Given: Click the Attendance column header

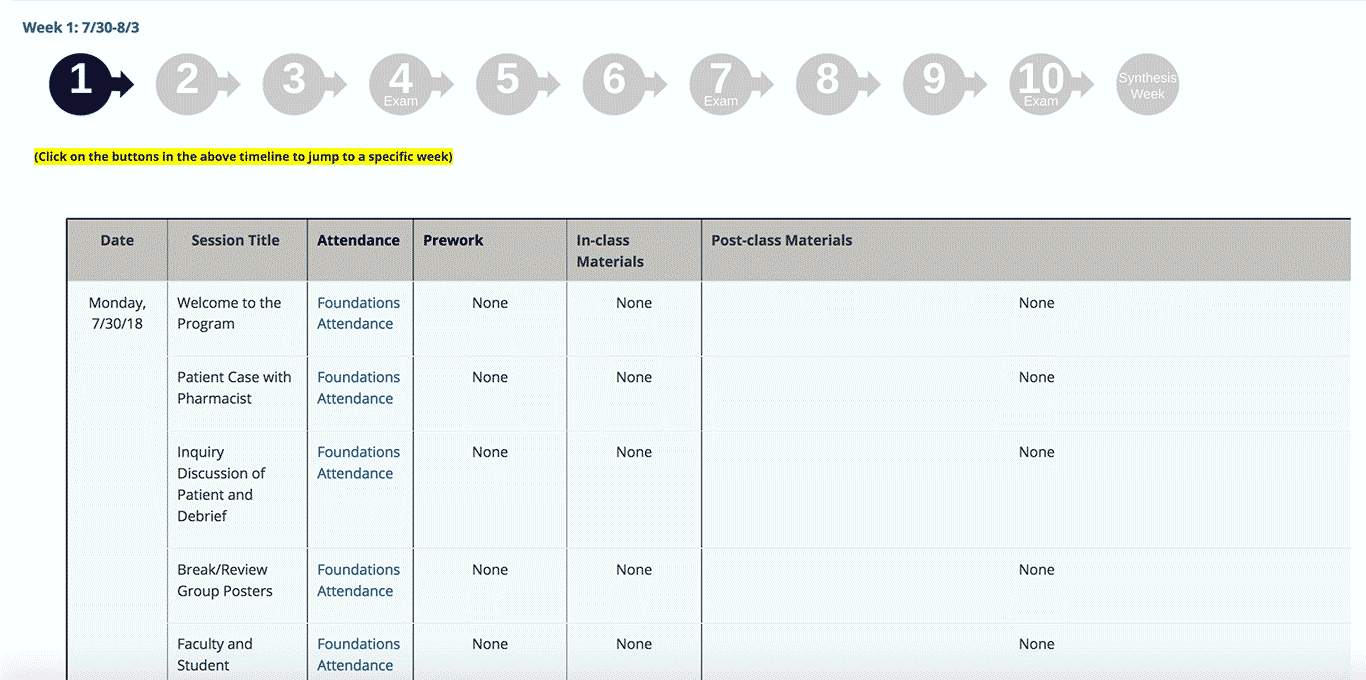Looking at the screenshot, I should (359, 250).
